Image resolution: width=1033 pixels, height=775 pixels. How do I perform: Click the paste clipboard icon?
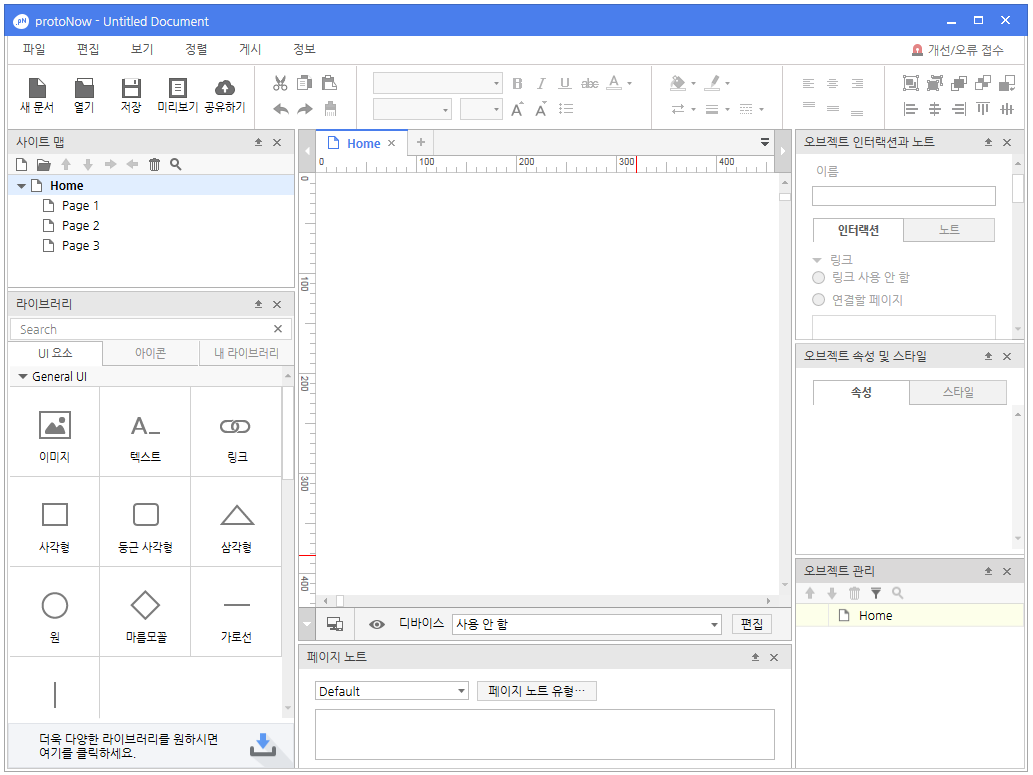329,83
